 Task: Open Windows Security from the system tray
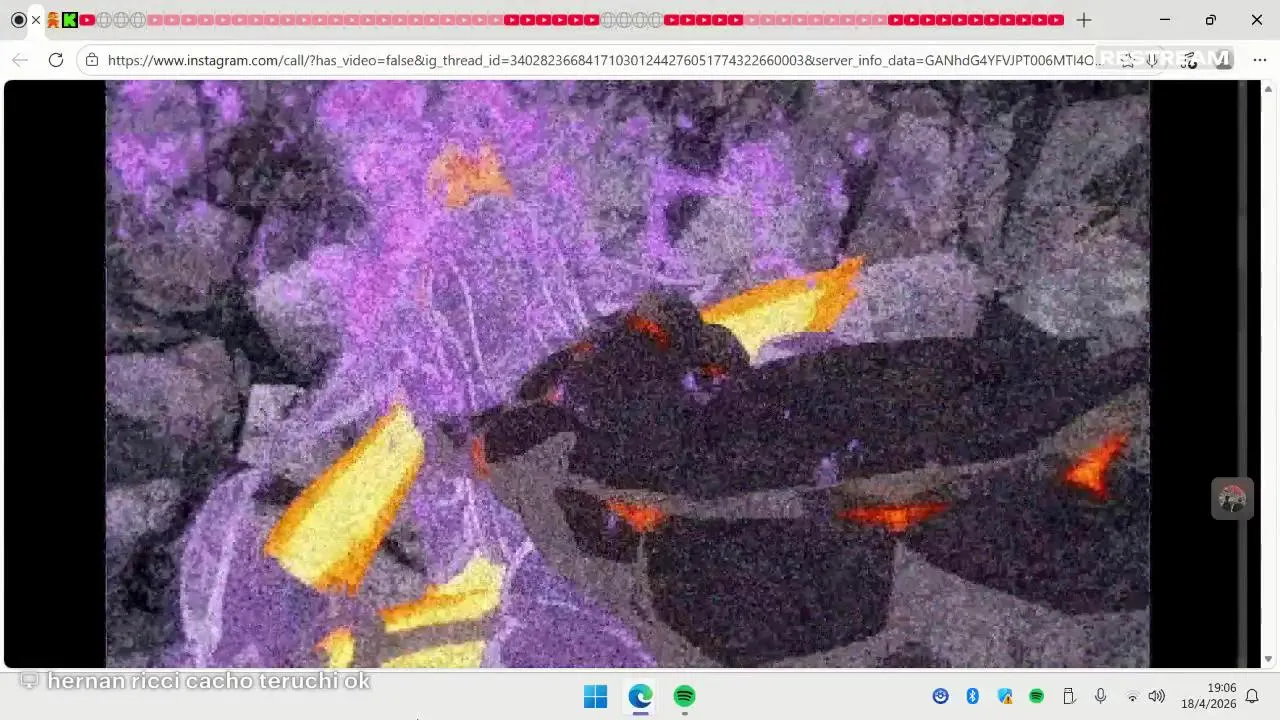point(1005,696)
